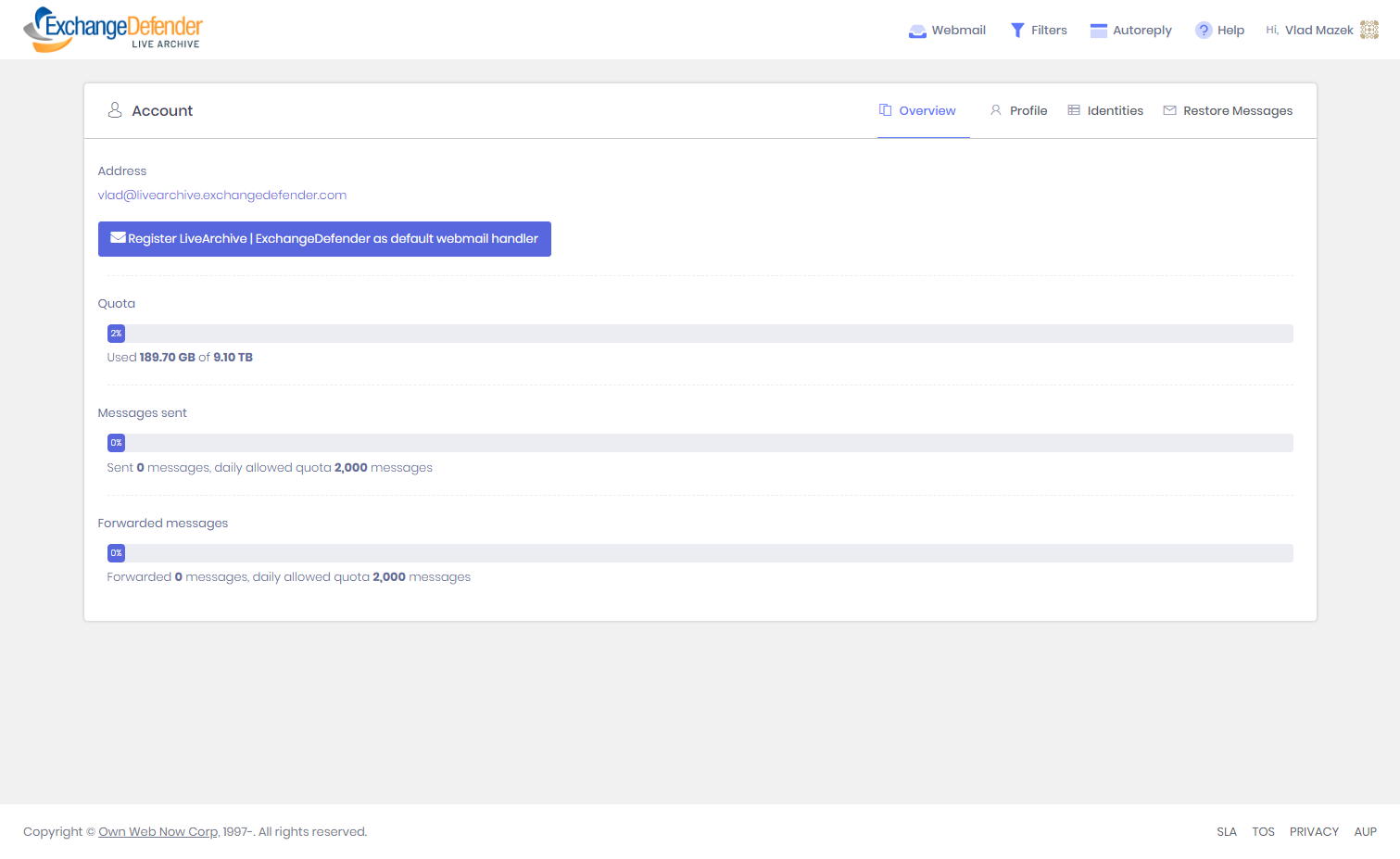
Task: Open the Restore Messages tab
Action: coord(1228,110)
